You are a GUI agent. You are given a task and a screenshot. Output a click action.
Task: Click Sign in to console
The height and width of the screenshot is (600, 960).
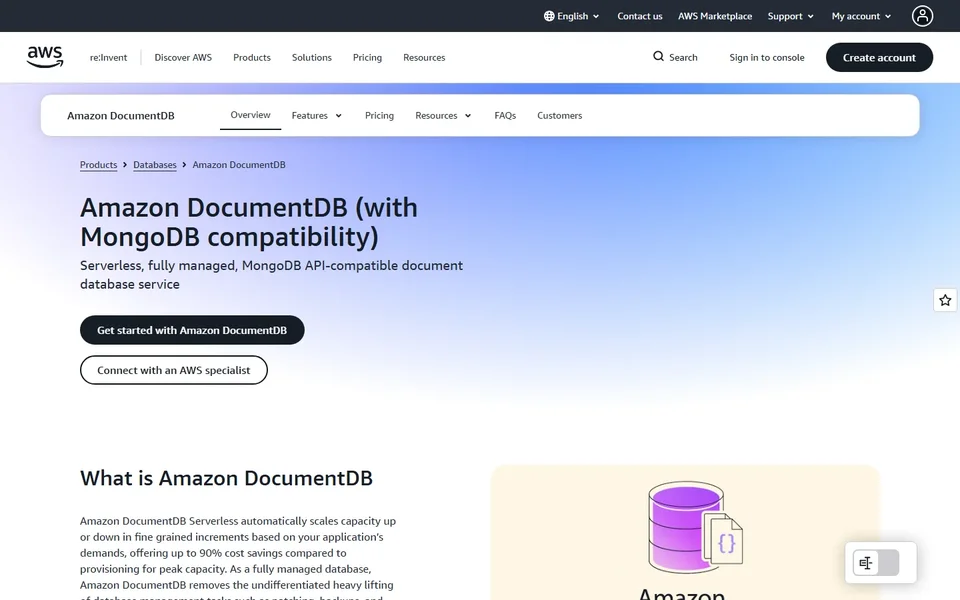(x=767, y=58)
